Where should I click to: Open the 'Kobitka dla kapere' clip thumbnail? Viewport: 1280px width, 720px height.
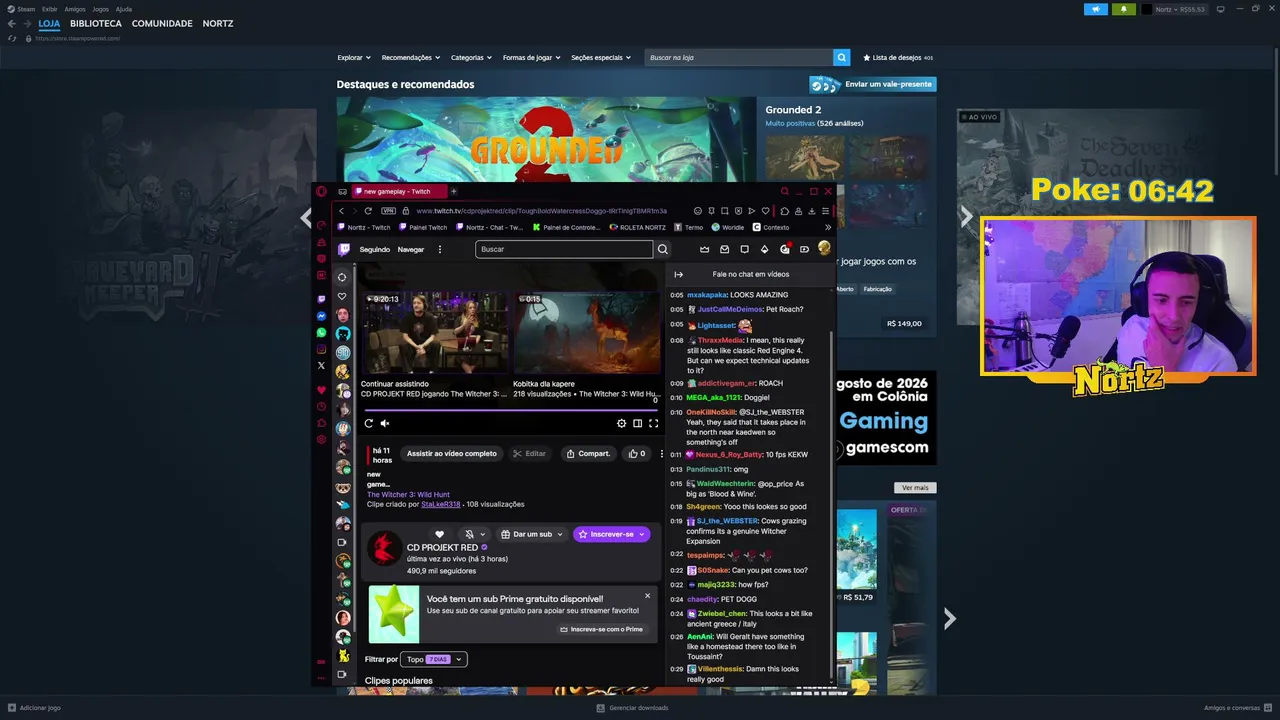[x=587, y=333]
